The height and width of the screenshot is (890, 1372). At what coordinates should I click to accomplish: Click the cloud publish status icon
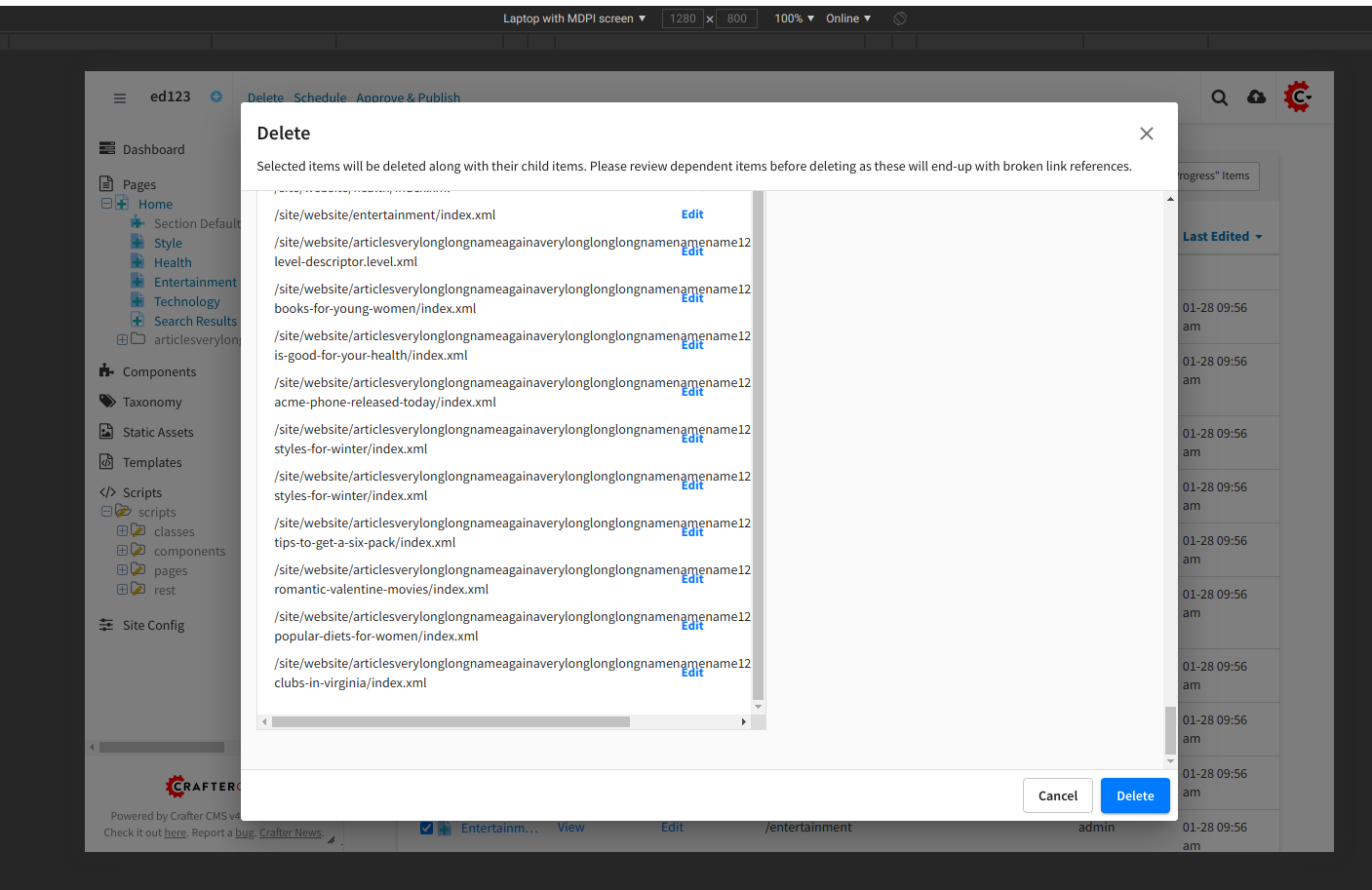pyautogui.click(x=1257, y=97)
